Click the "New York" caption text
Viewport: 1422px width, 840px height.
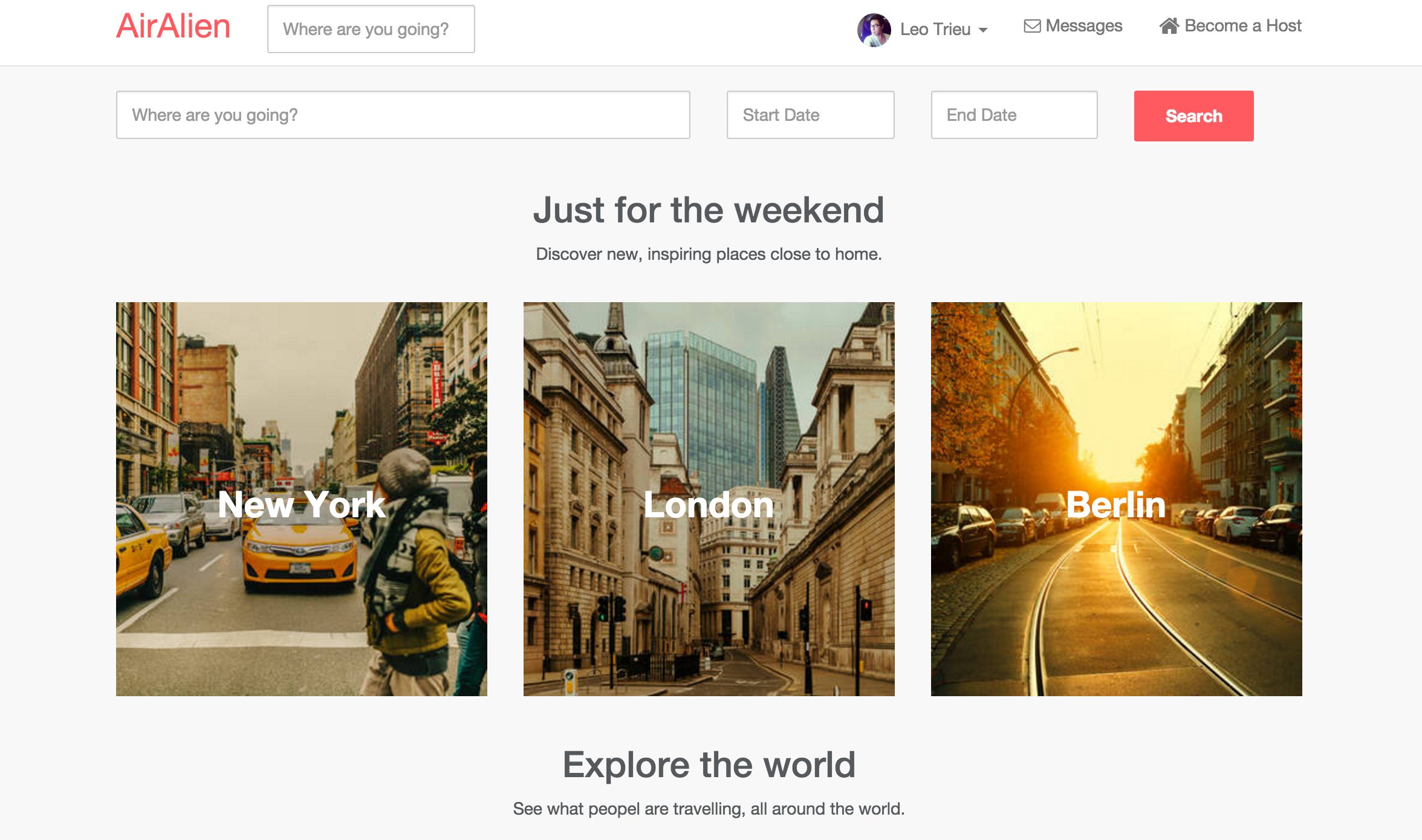coord(301,505)
